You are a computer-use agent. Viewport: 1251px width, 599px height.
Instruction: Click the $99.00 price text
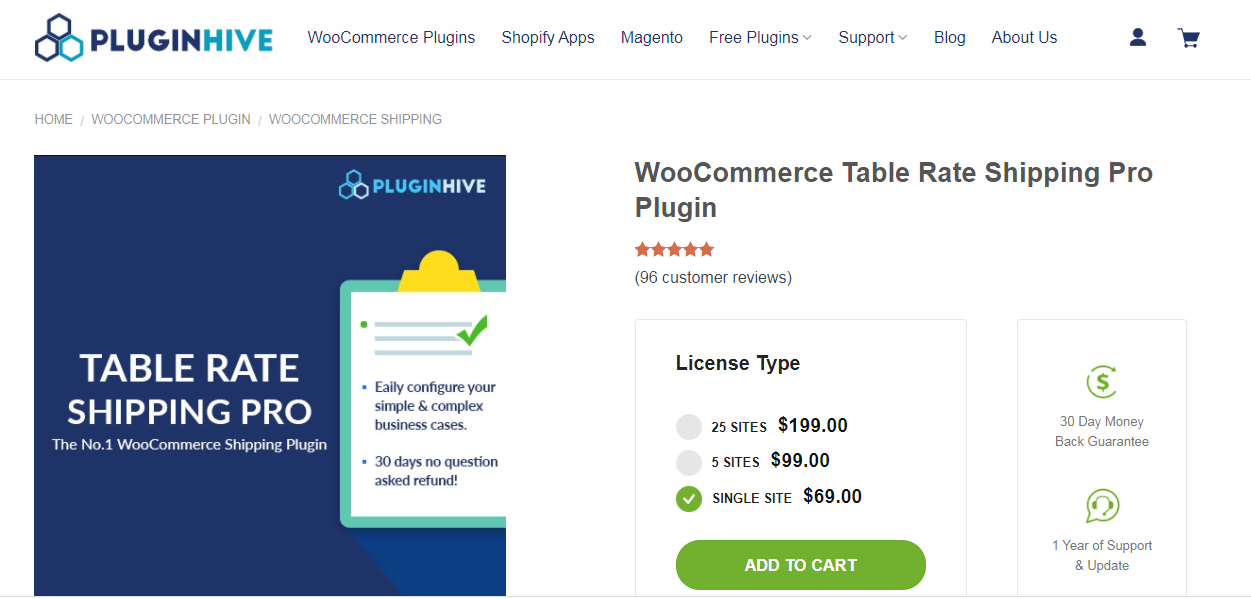(x=800, y=461)
